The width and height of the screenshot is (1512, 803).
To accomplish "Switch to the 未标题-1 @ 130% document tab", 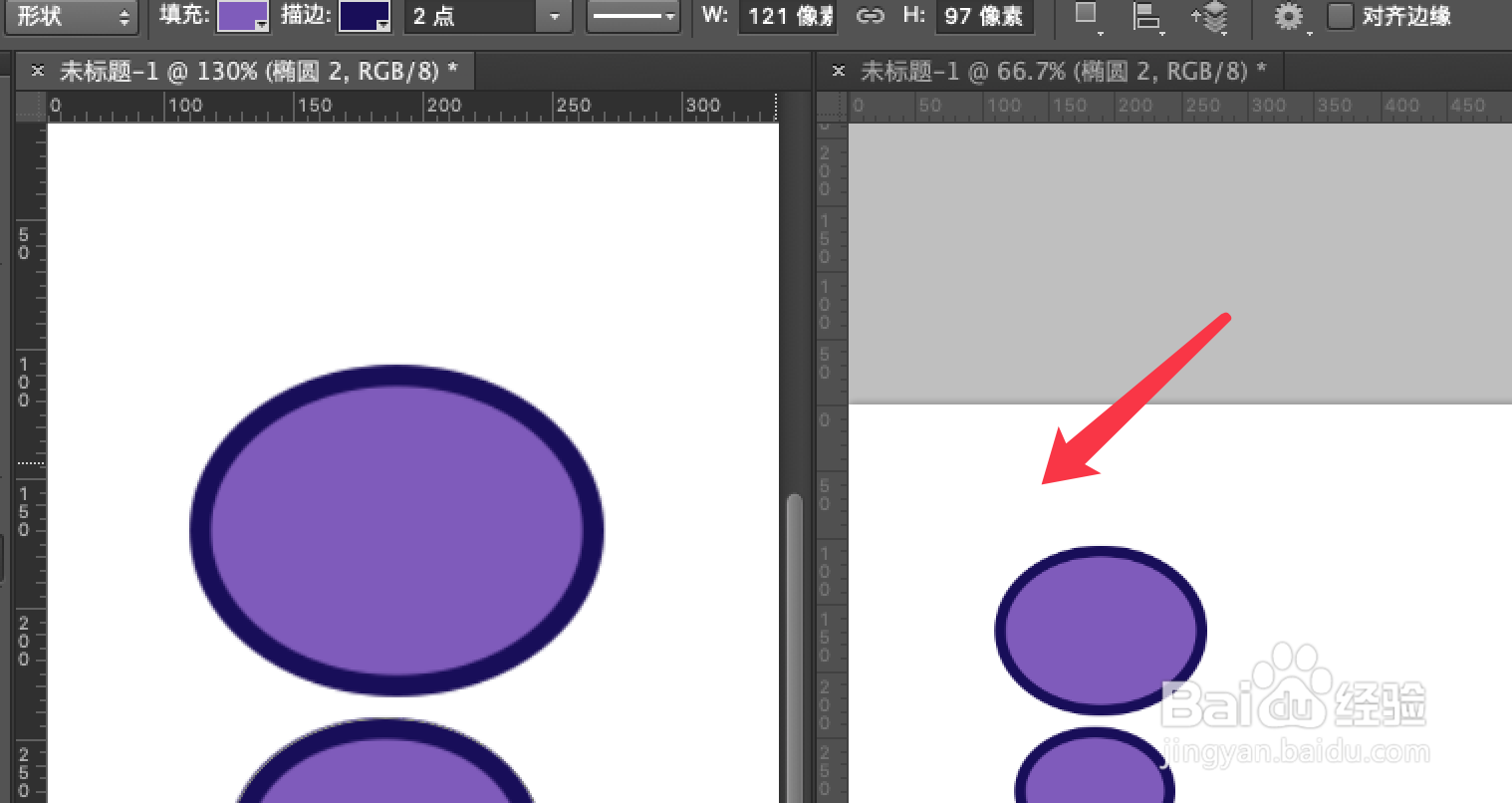I will 258,71.
